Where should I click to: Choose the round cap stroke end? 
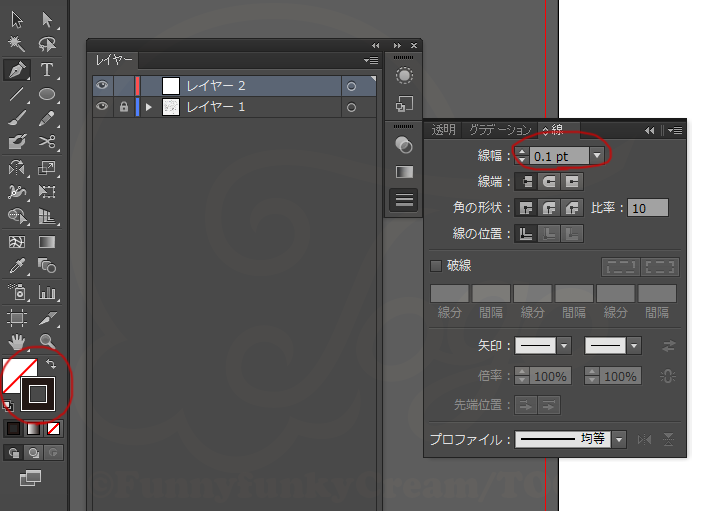549,182
